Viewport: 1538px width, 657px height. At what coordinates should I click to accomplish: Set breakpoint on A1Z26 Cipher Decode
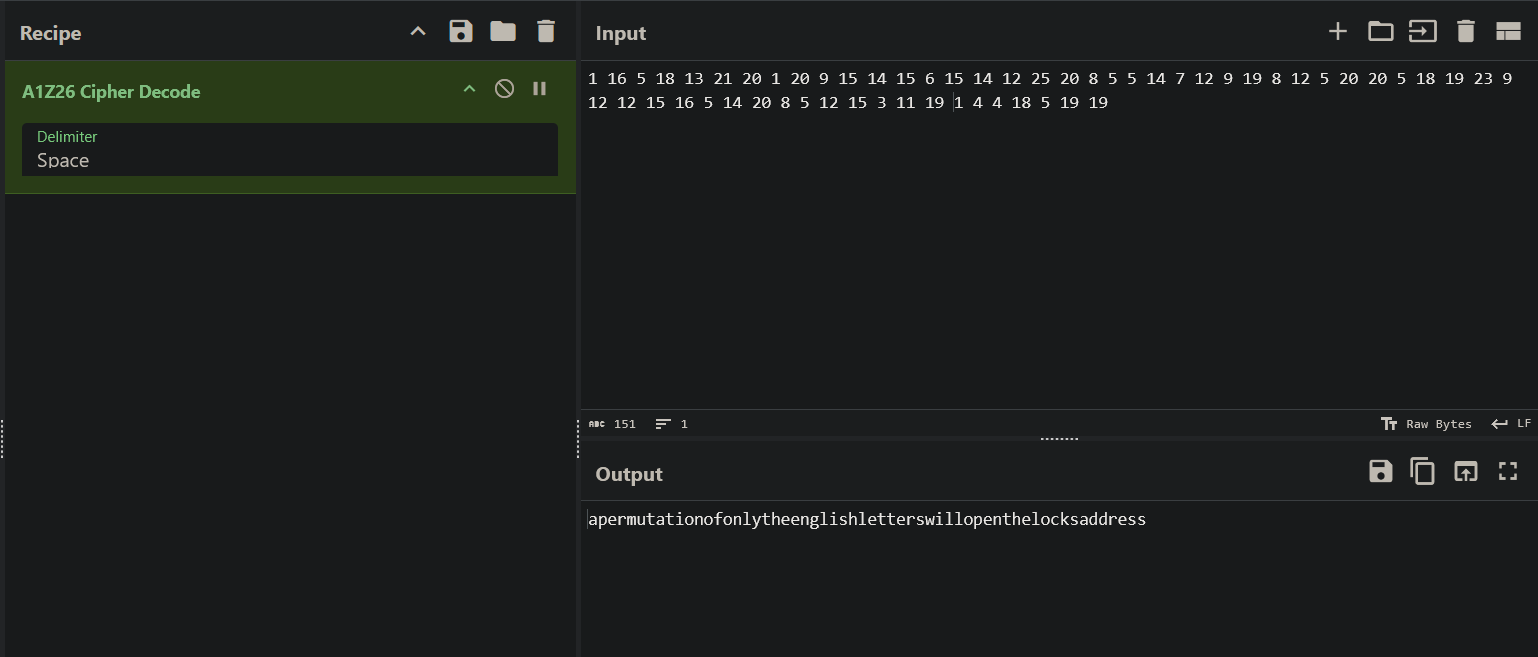click(x=540, y=89)
